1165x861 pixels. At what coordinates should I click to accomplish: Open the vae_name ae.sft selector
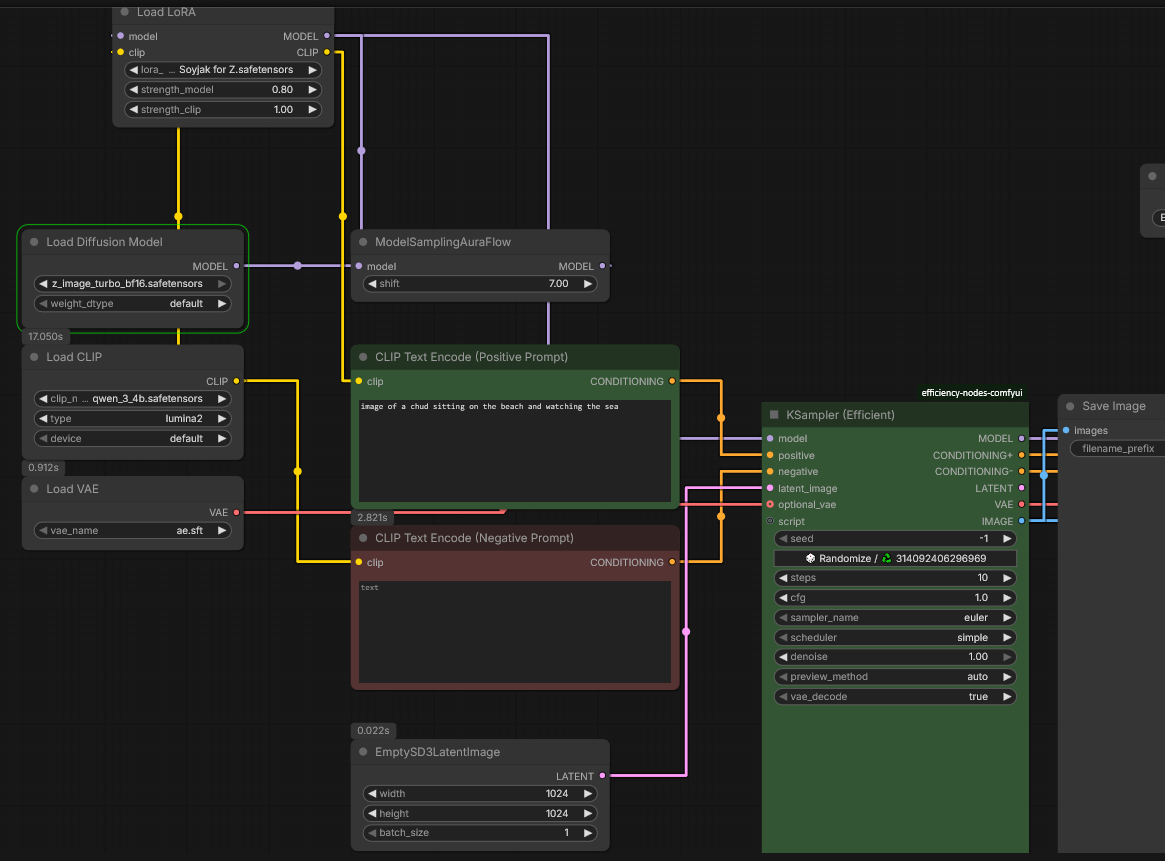[x=132, y=531]
